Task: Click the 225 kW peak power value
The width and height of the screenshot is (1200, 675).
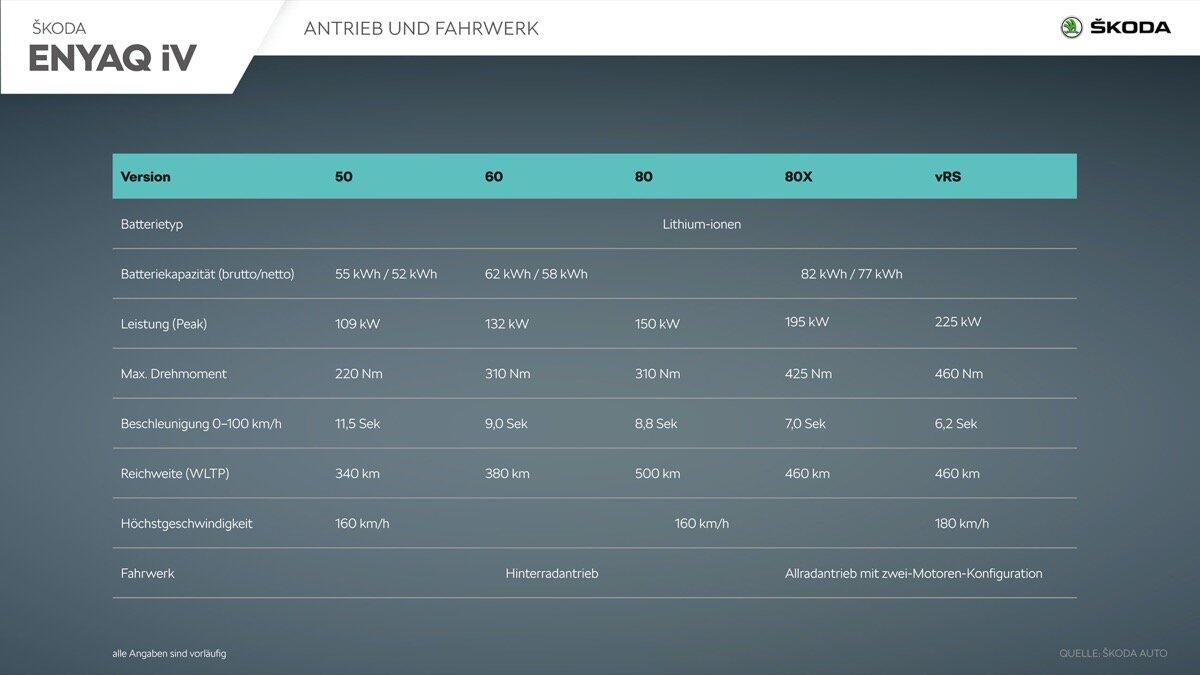Action: point(957,322)
